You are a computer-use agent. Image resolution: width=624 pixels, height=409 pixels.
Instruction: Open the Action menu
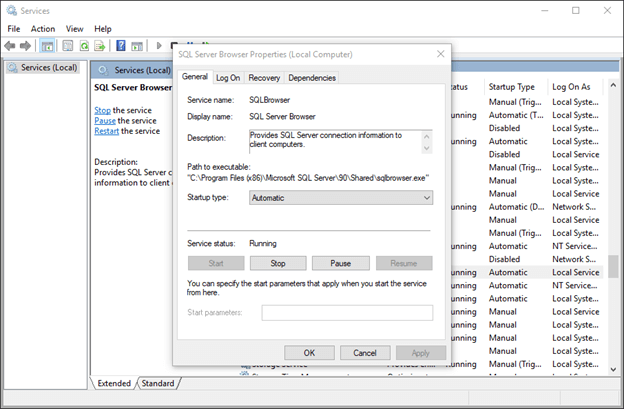tap(43, 29)
